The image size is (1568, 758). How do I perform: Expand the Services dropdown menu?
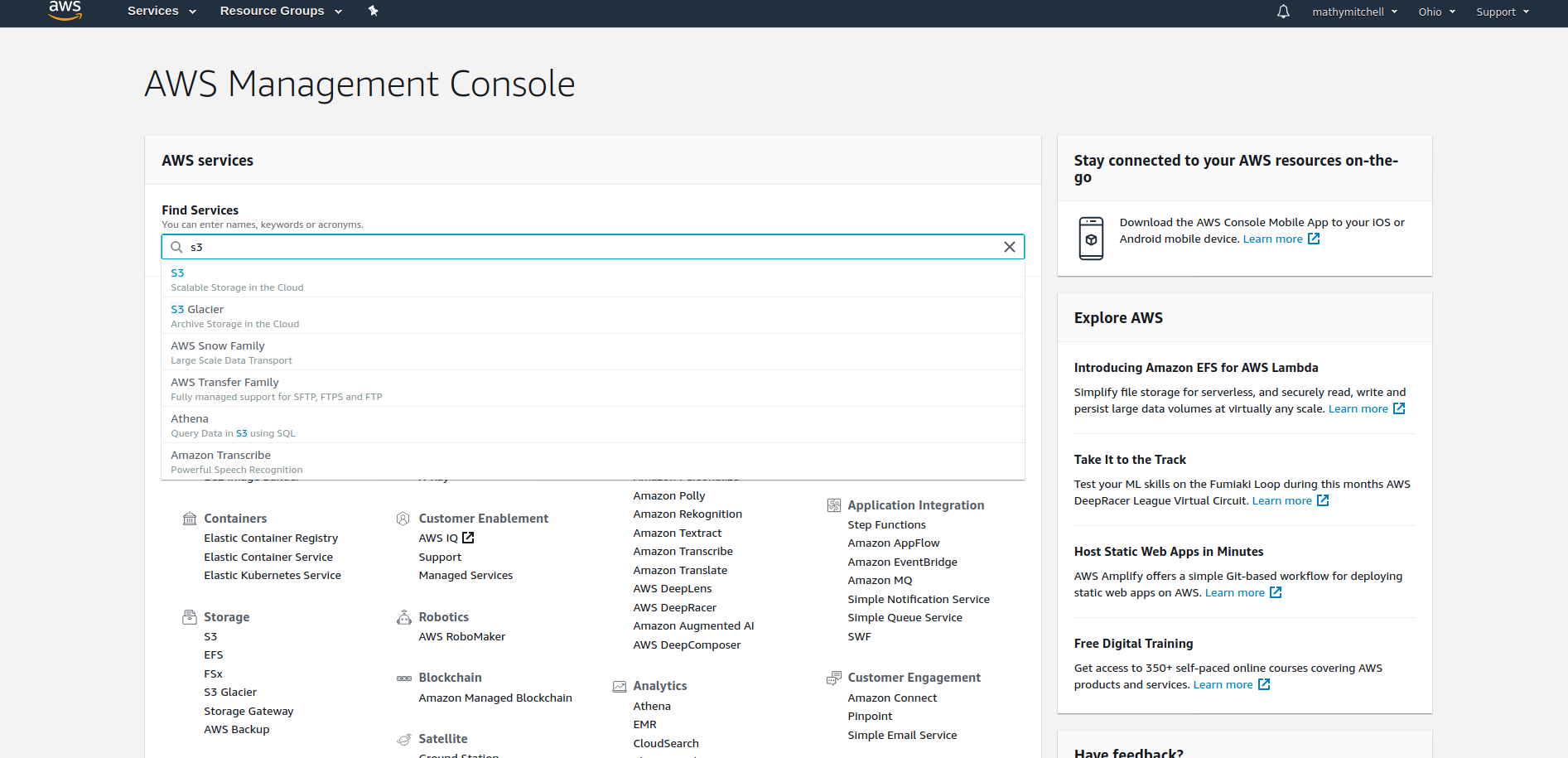(162, 11)
